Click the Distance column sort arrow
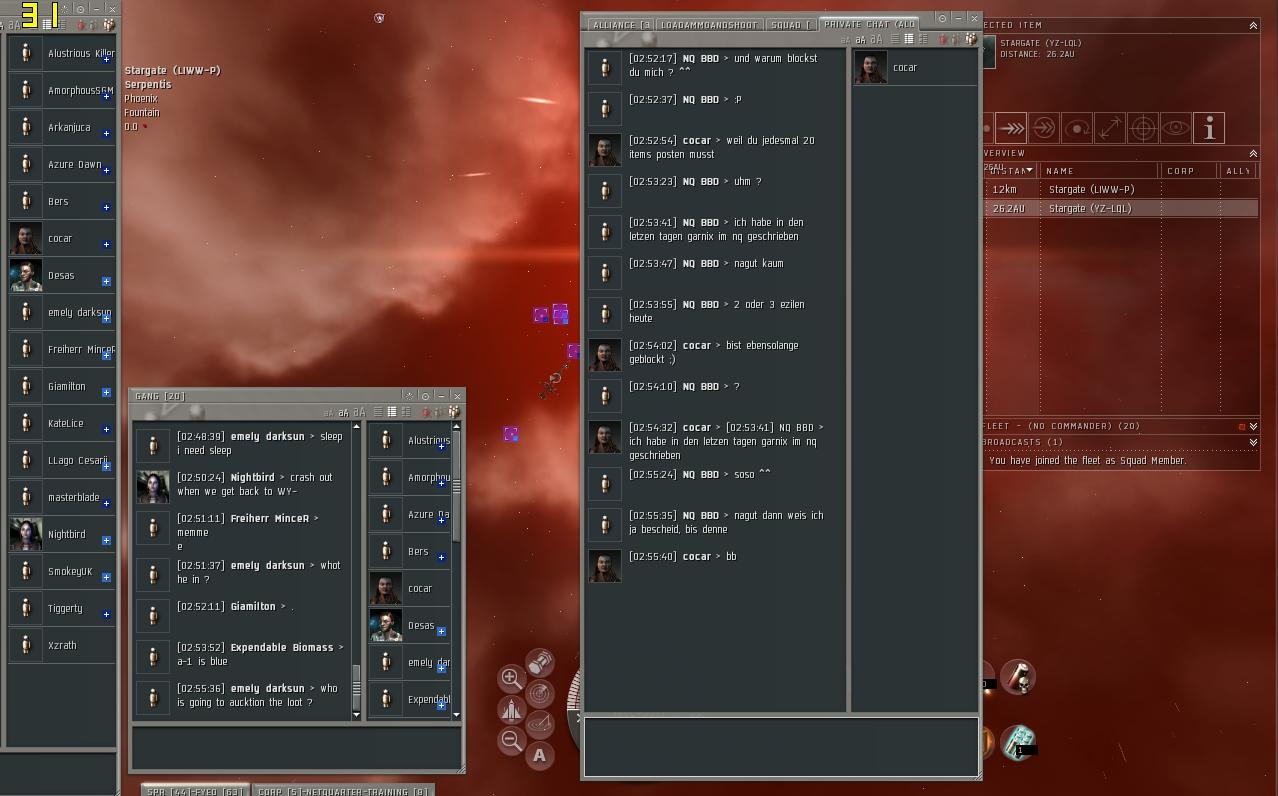This screenshot has height=796, width=1278. (x=1029, y=169)
